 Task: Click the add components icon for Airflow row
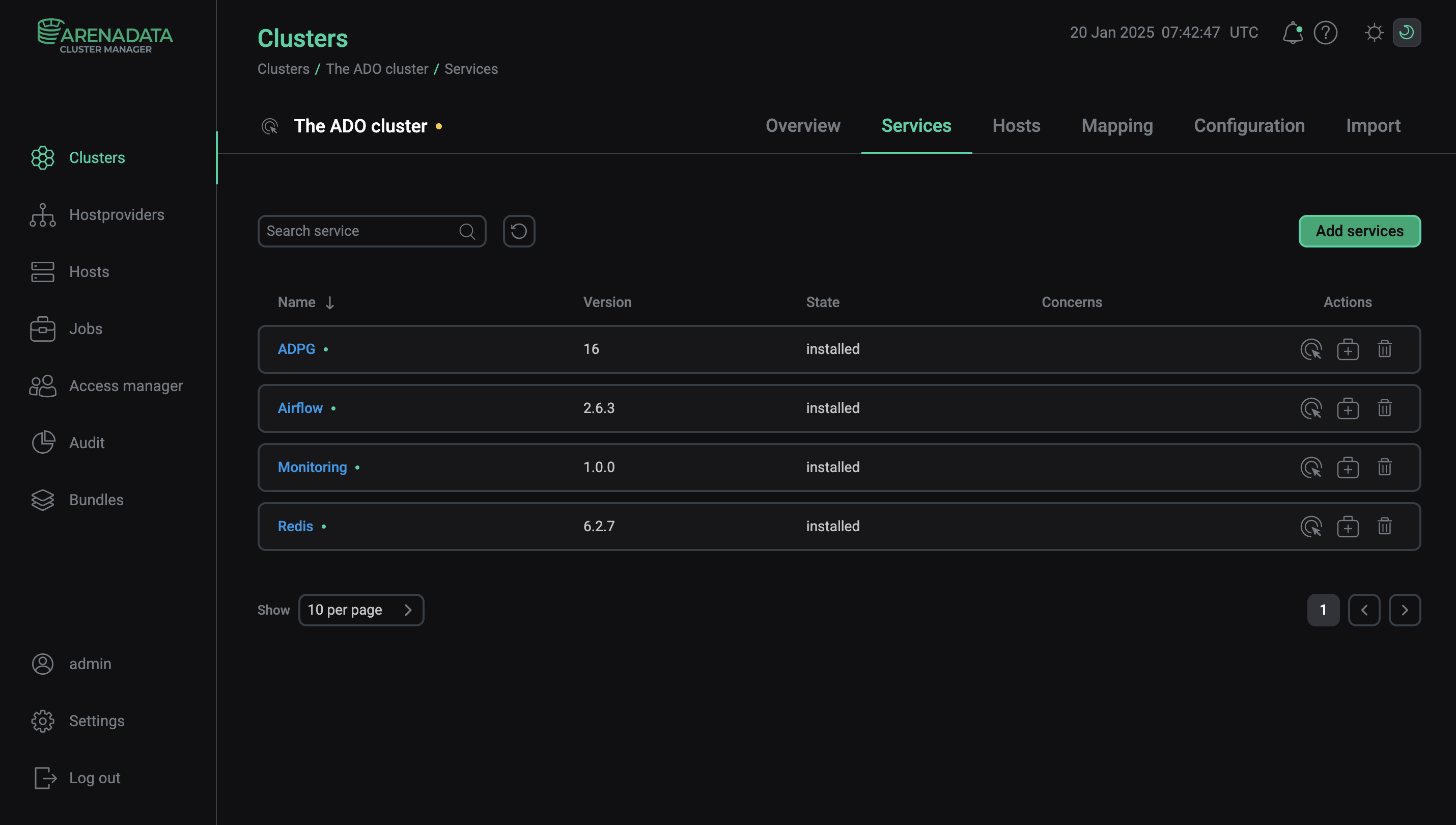pyautogui.click(x=1347, y=408)
